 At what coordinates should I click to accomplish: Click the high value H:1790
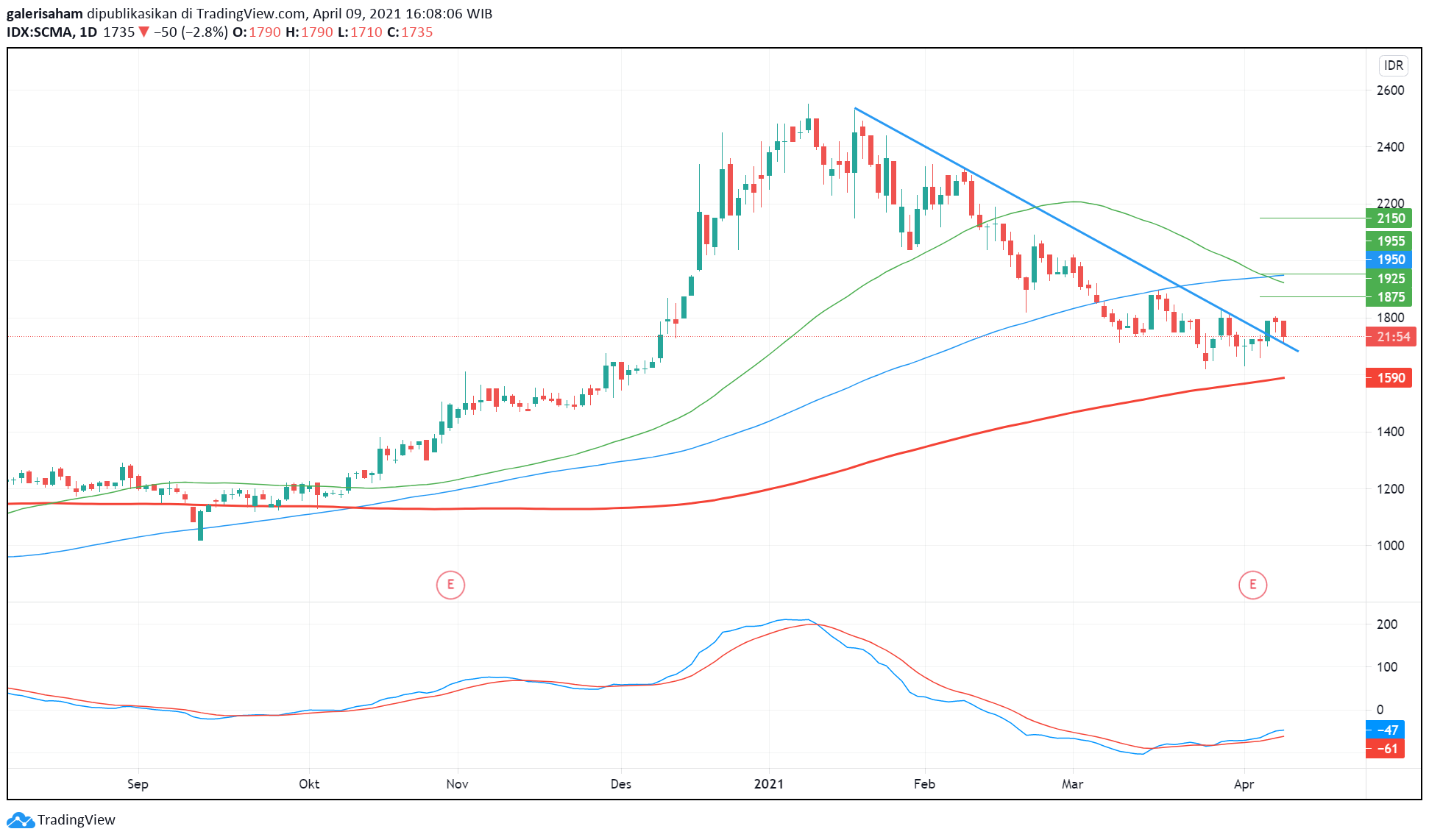pos(309,32)
